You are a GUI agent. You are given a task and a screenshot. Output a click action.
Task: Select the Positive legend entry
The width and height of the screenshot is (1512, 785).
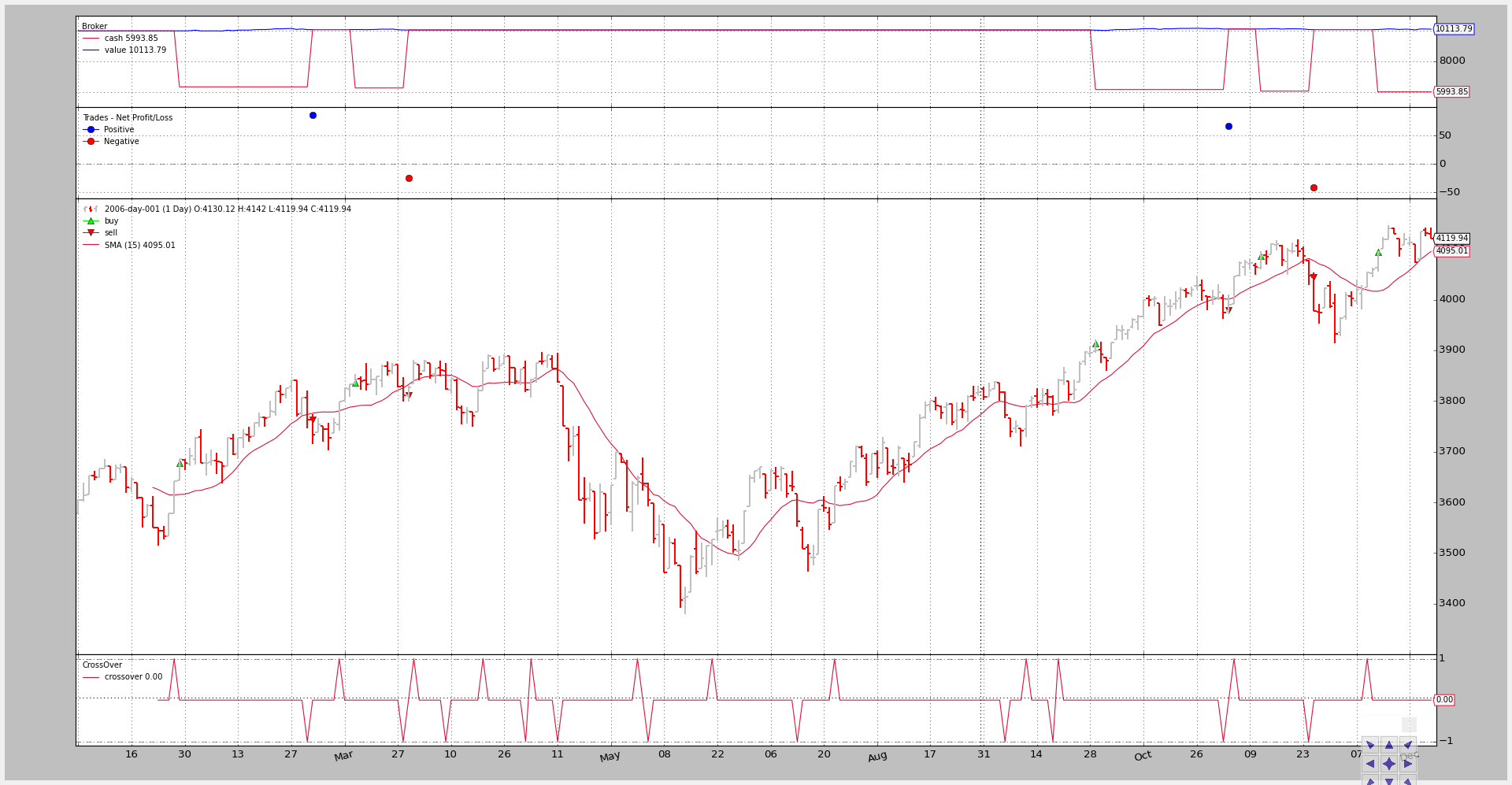coord(118,130)
